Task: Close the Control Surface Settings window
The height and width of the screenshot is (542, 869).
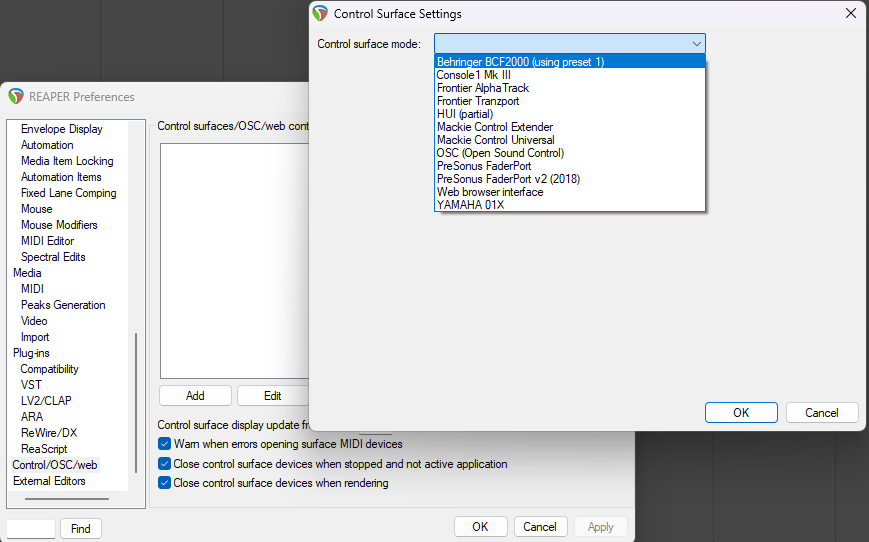Action: point(851,13)
